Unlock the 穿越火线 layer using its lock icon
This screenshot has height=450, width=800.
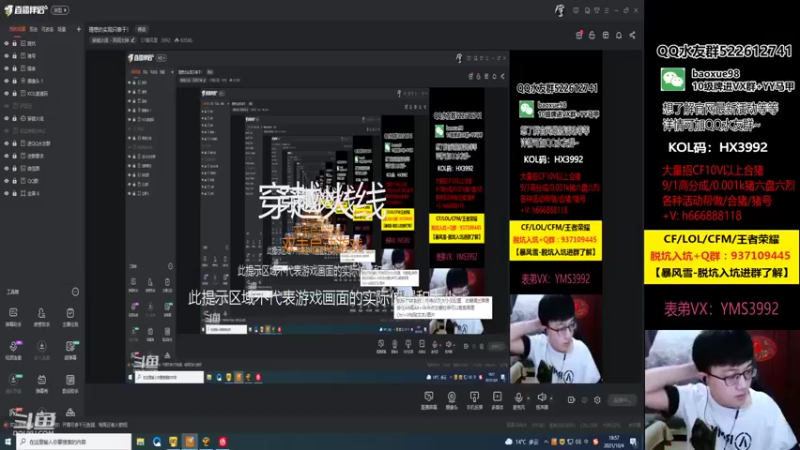[14, 118]
